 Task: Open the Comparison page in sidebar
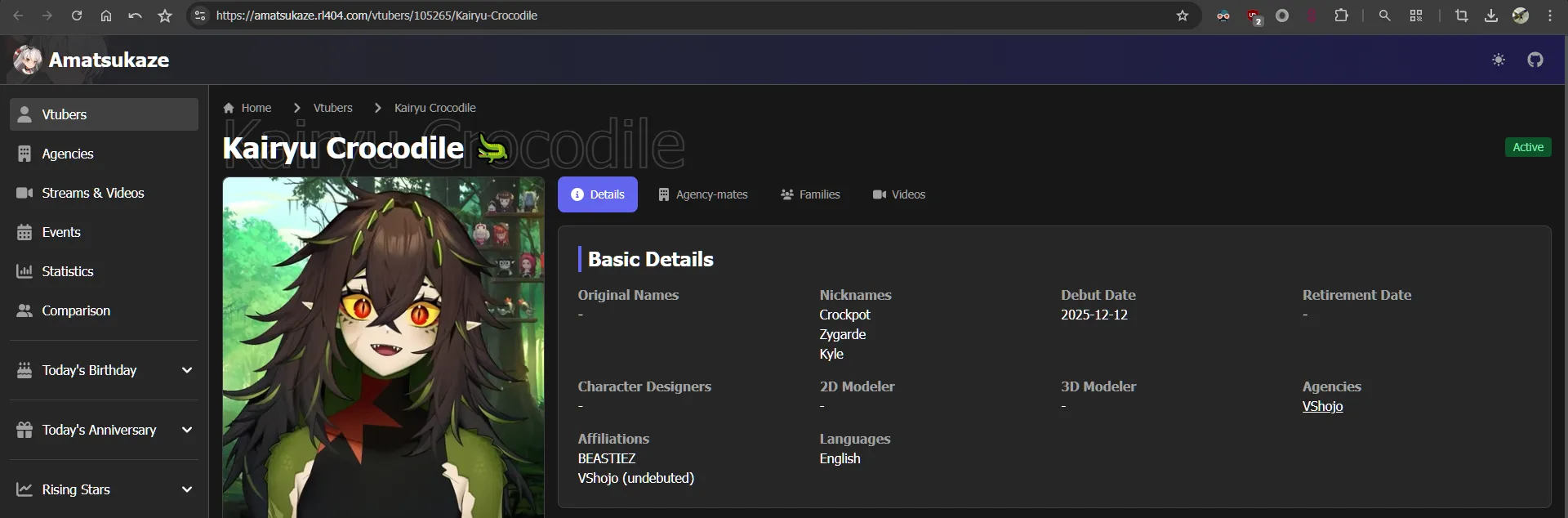pyautogui.click(x=75, y=310)
